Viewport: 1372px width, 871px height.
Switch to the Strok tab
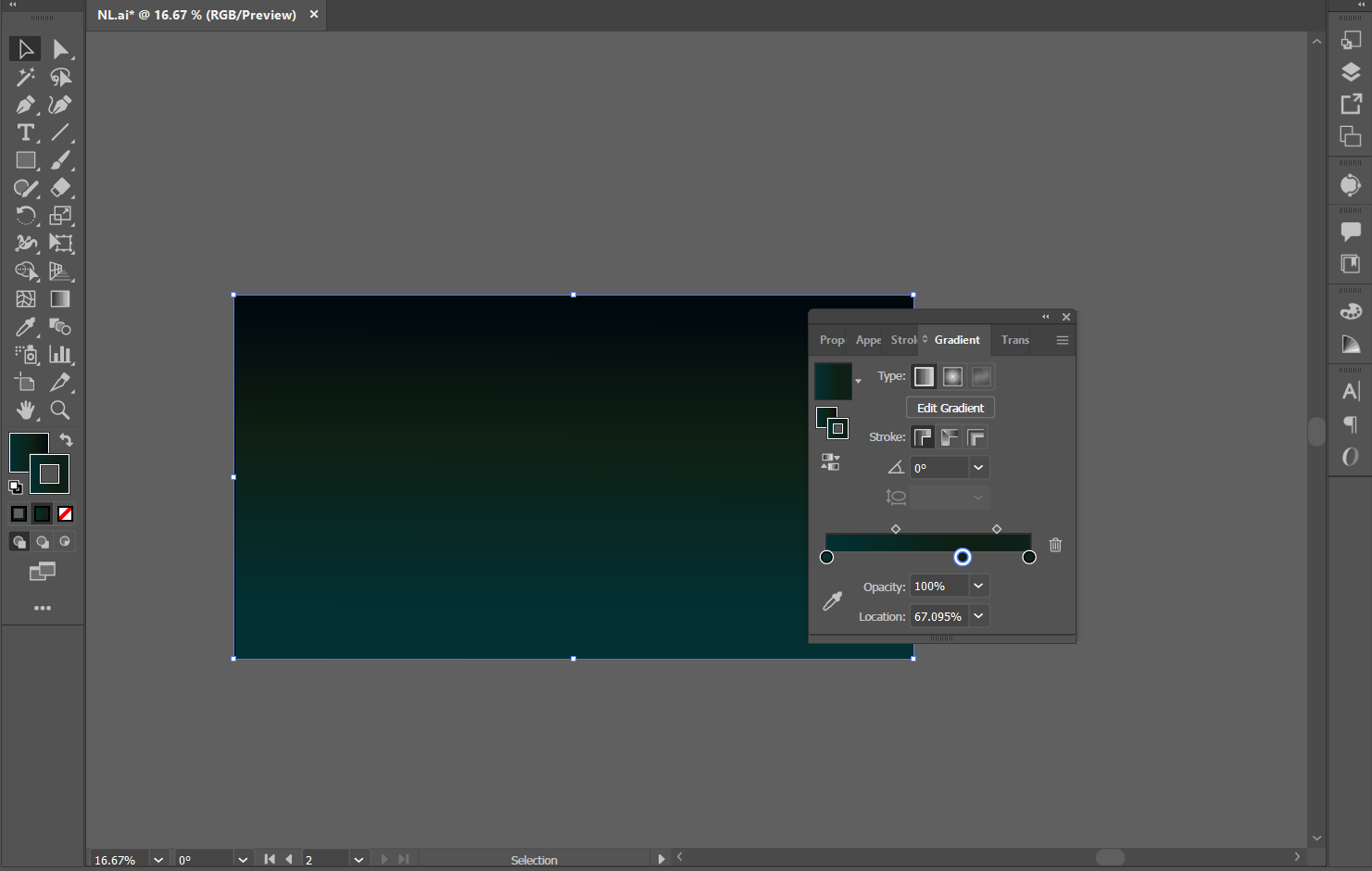(903, 340)
